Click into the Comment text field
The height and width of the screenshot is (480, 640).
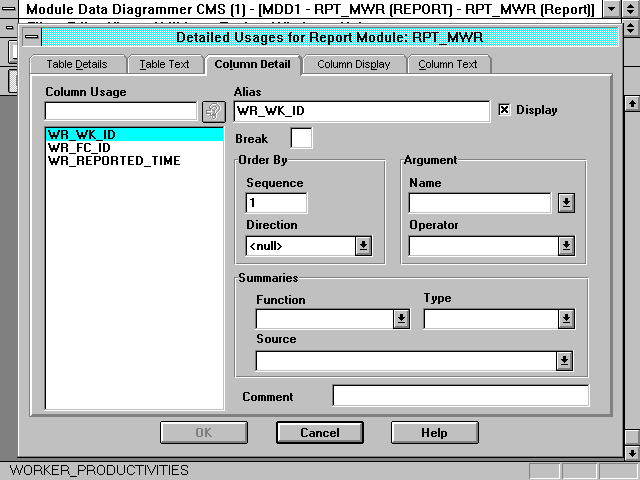(x=460, y=396)
